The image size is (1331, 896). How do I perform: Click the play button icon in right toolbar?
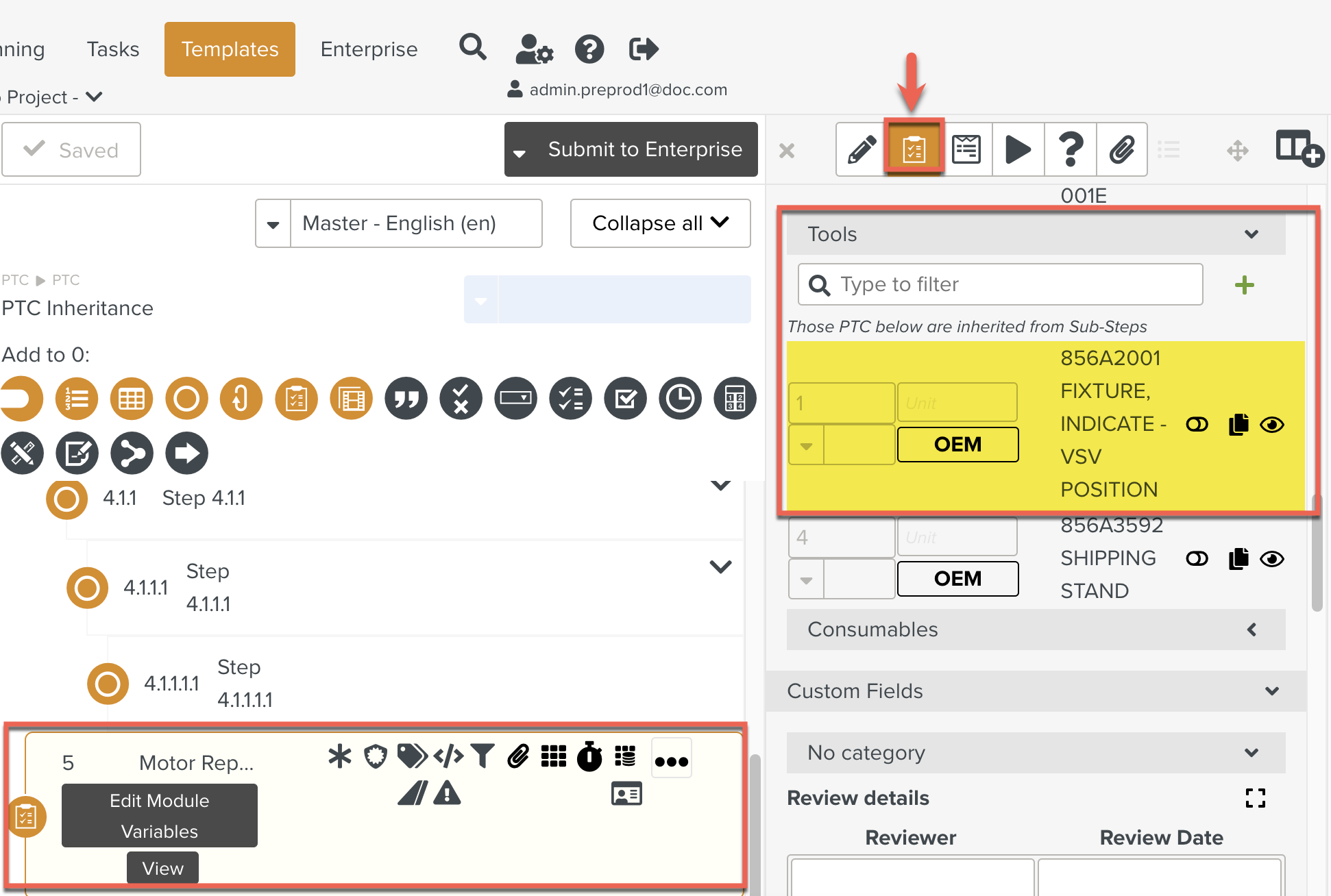coord(1018,149)
